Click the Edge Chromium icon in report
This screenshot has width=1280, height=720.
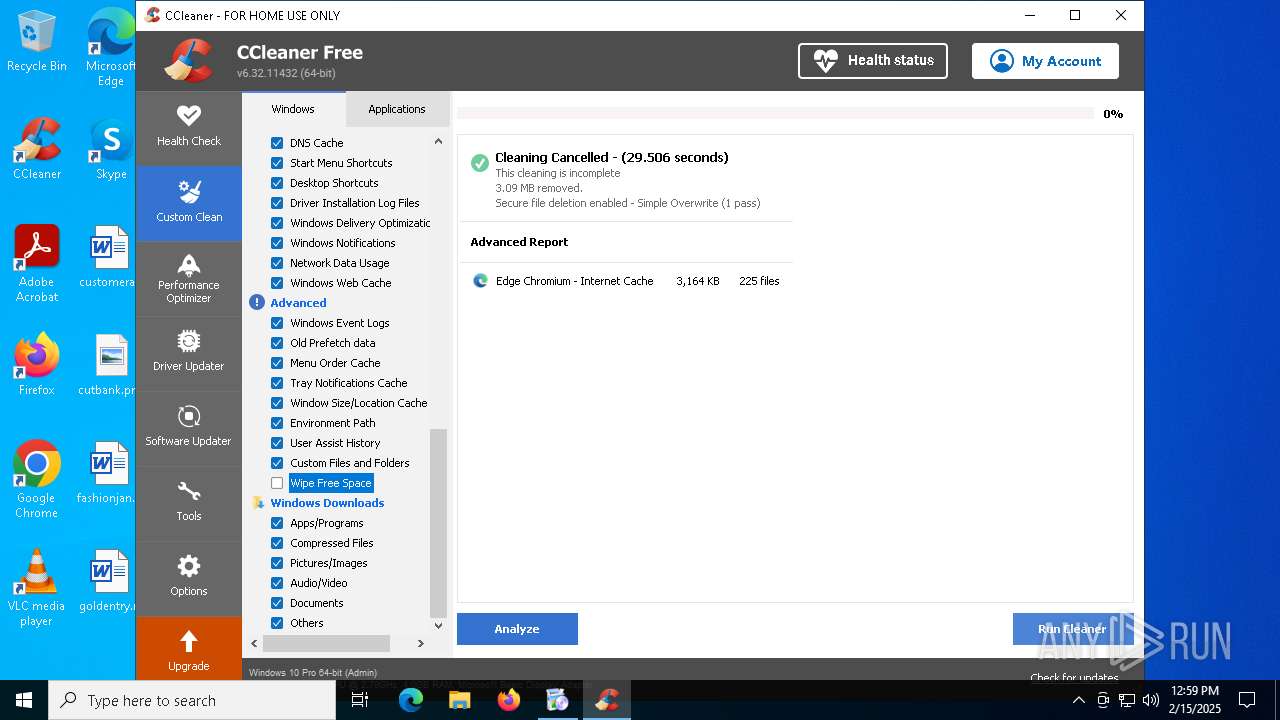pos(480,281)
